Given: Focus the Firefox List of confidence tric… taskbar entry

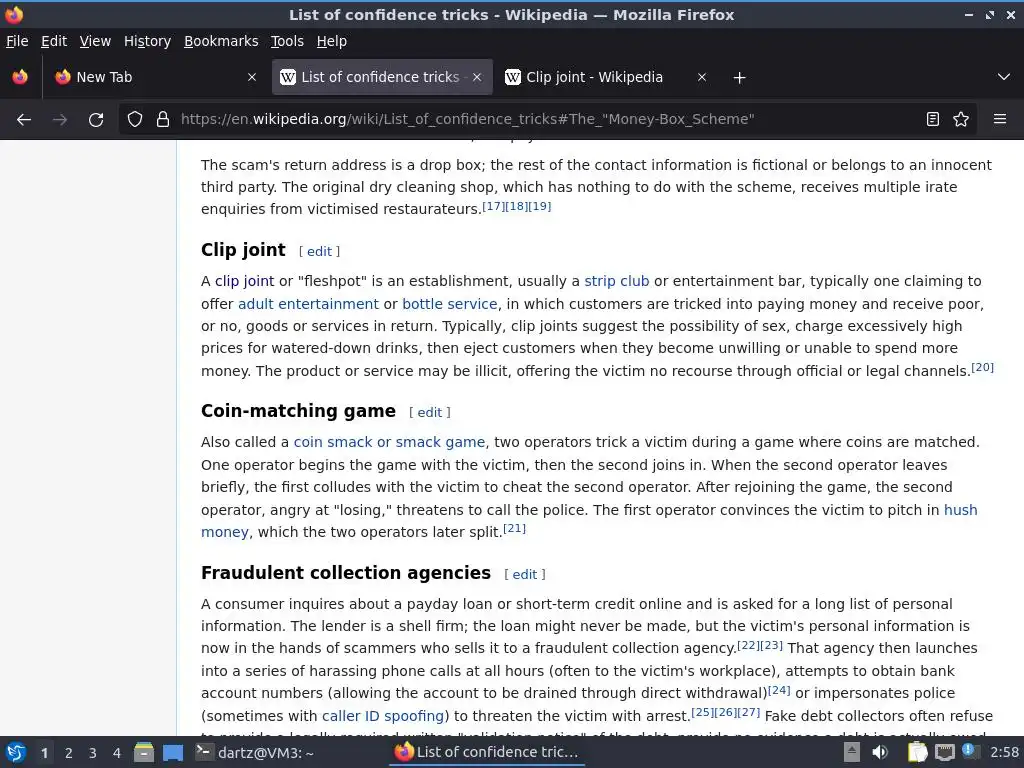Looking at the screenshot, I should click(x=487, y=752).
